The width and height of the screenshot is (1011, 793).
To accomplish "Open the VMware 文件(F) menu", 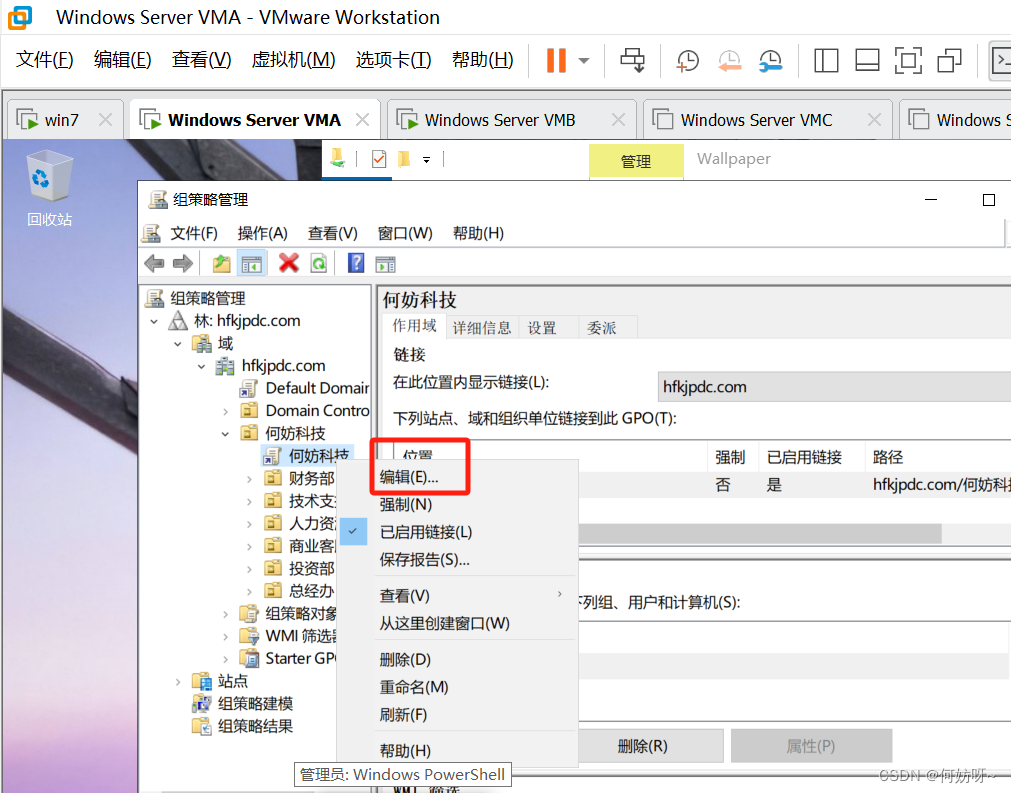I will 44,59.
